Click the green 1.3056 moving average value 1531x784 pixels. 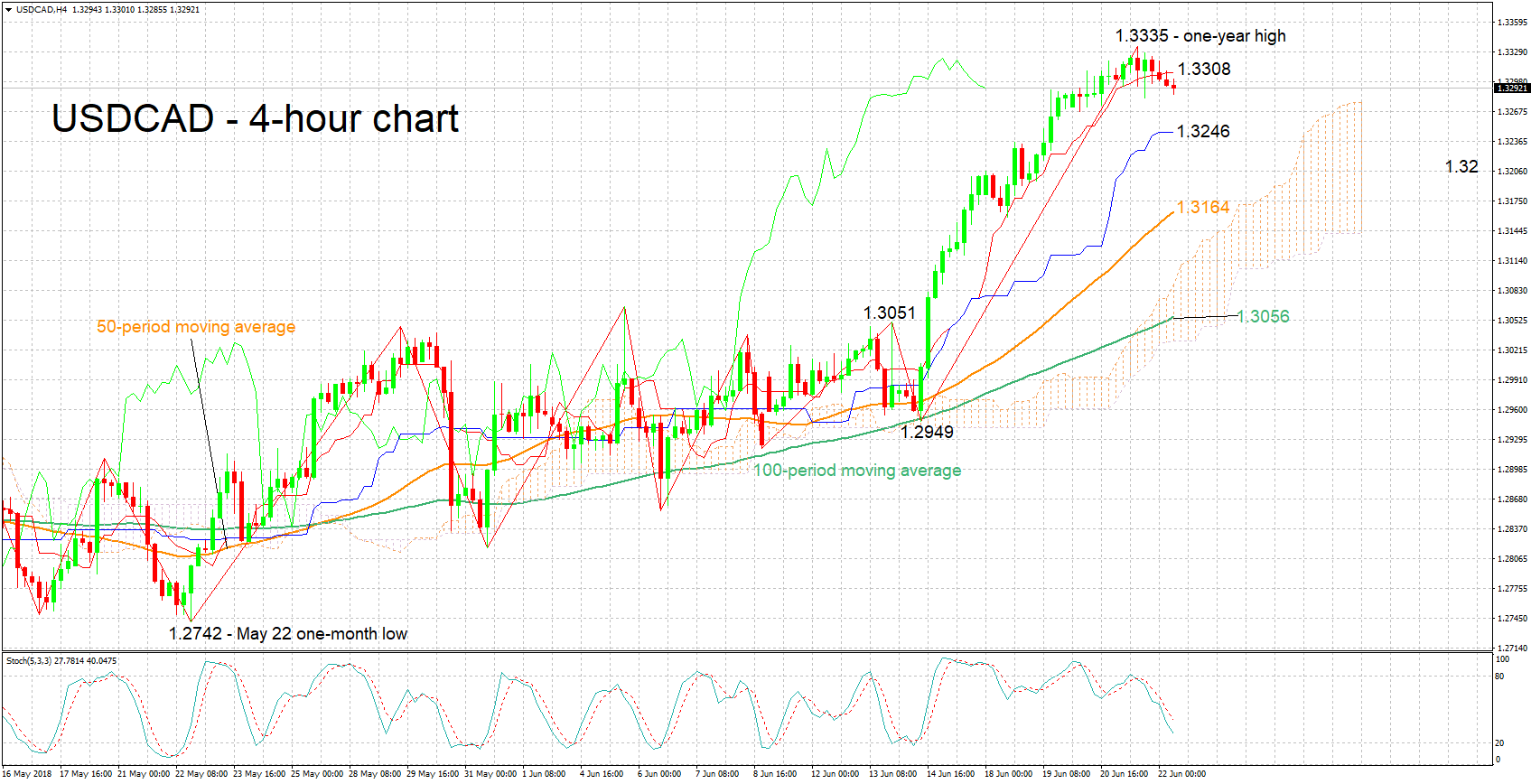point(1263,316)
